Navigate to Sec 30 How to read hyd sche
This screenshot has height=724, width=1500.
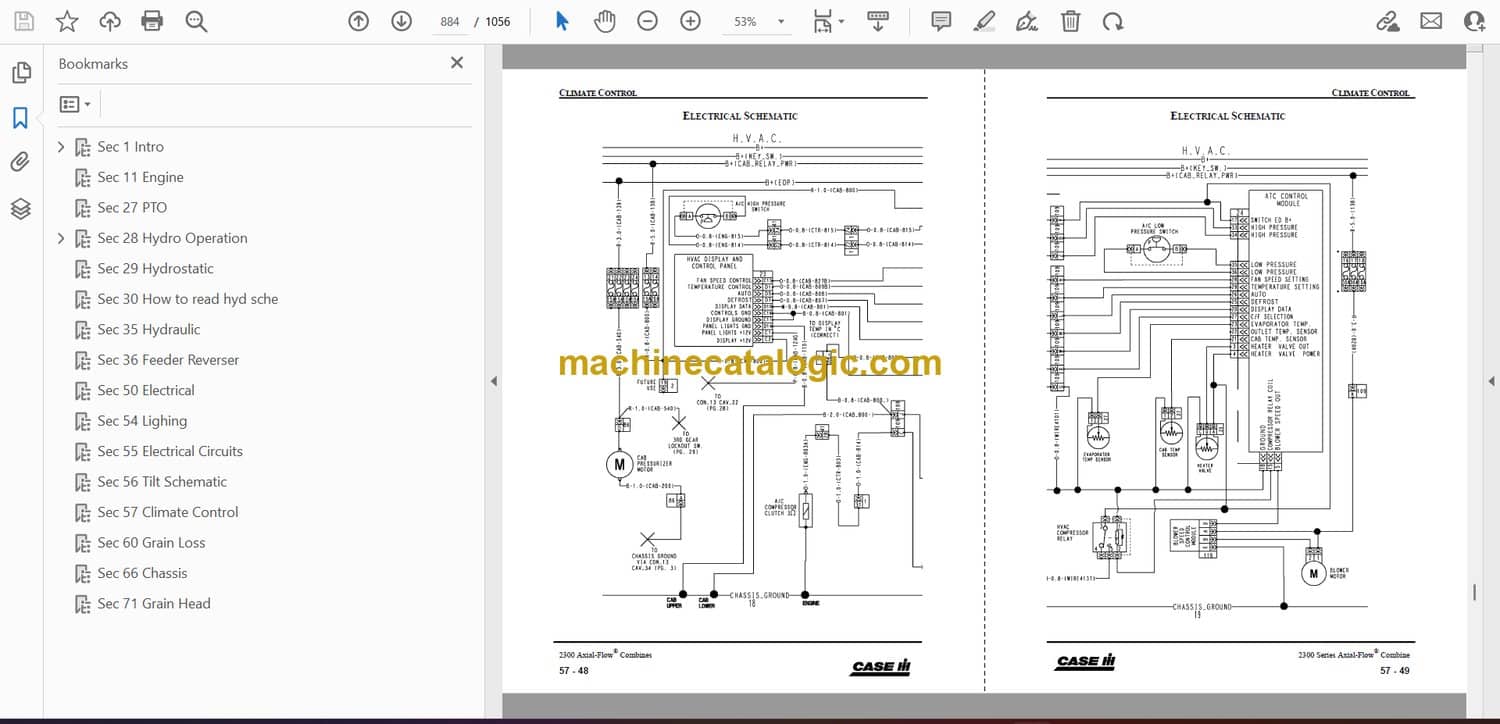tap(188, 299)
